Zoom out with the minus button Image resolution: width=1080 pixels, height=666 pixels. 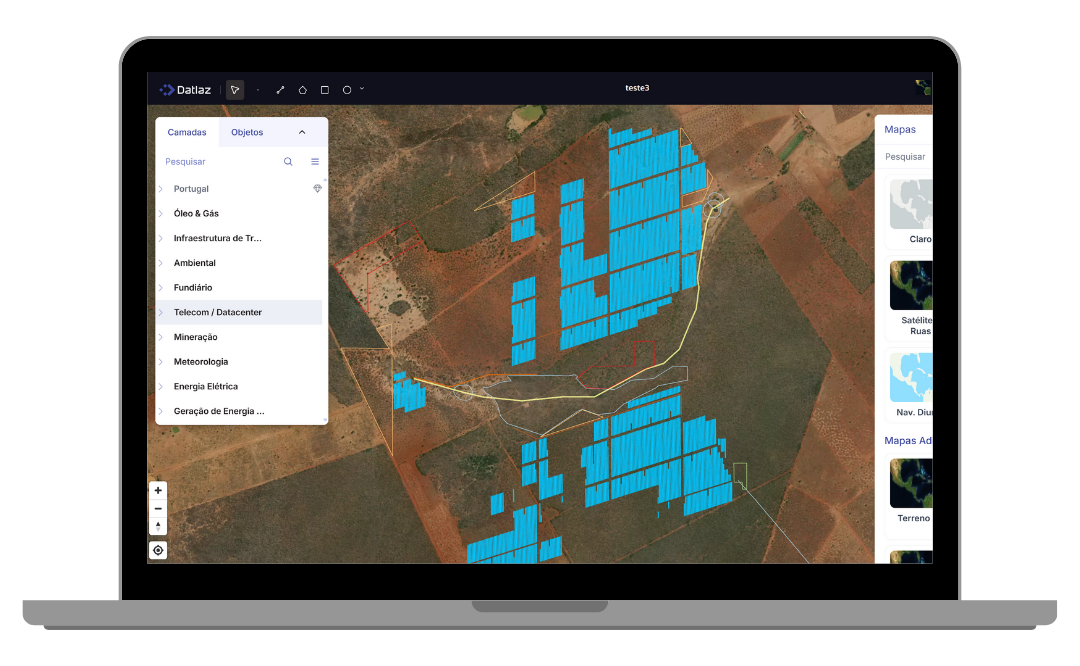click(x=158, y=508)
